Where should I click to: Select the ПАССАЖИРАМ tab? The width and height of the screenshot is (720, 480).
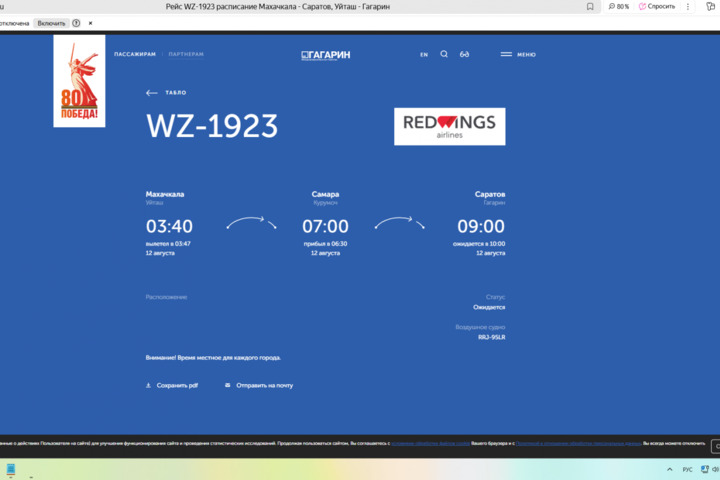click(x=135, y=54)
